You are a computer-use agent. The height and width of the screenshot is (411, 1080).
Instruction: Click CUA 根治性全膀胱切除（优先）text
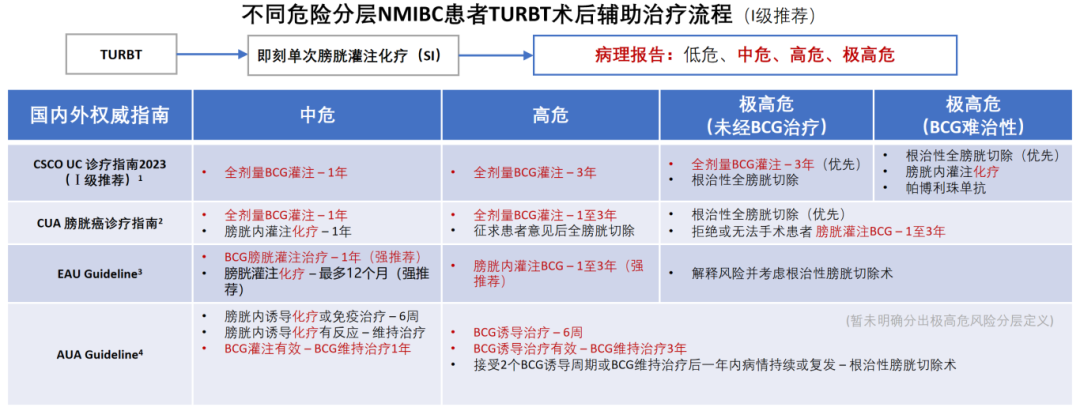[x=768, y=215]
